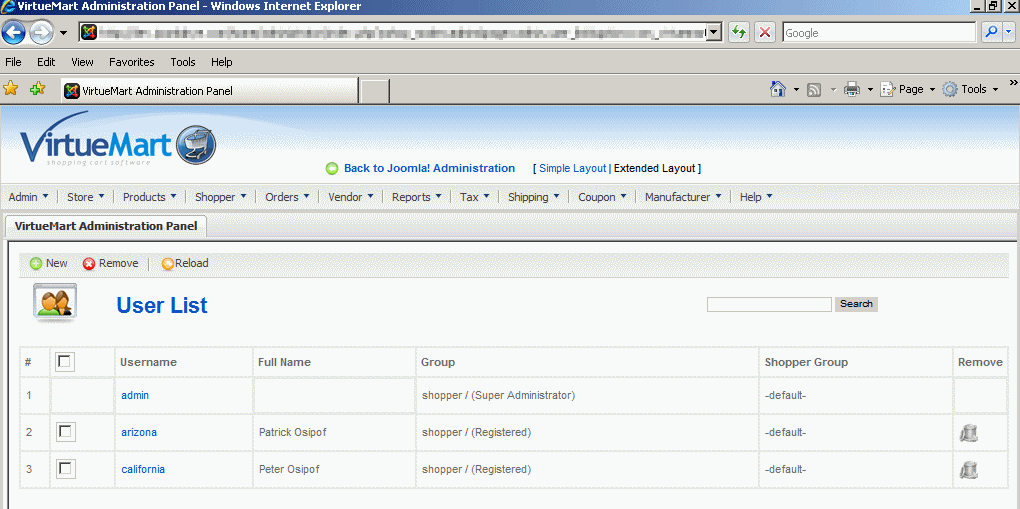Screen dimensions: 1020x509
Task: Open Favorites Center star icon
Action: [x=11, y=88]
